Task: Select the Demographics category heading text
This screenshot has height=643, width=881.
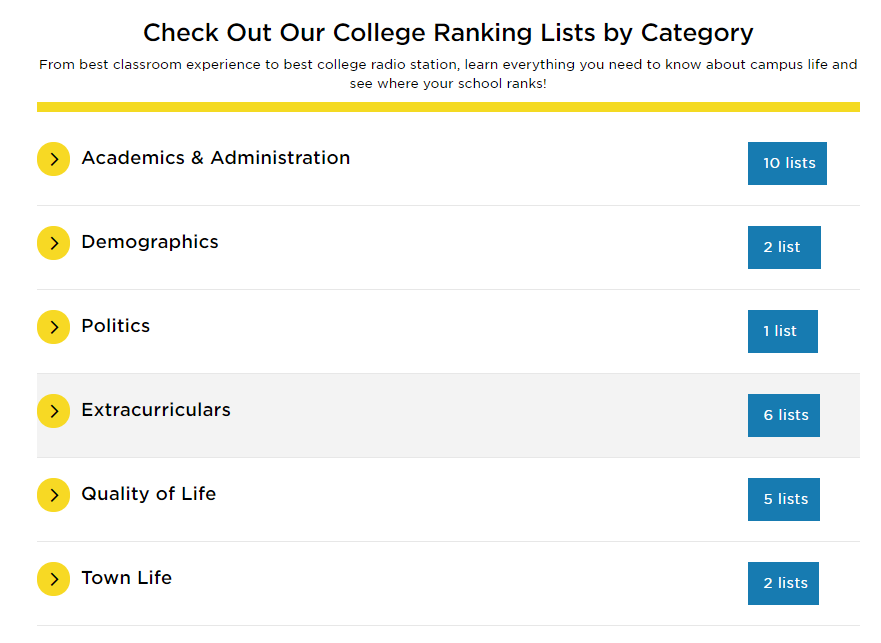Action: pyautogui.click(x=149, y=242)
